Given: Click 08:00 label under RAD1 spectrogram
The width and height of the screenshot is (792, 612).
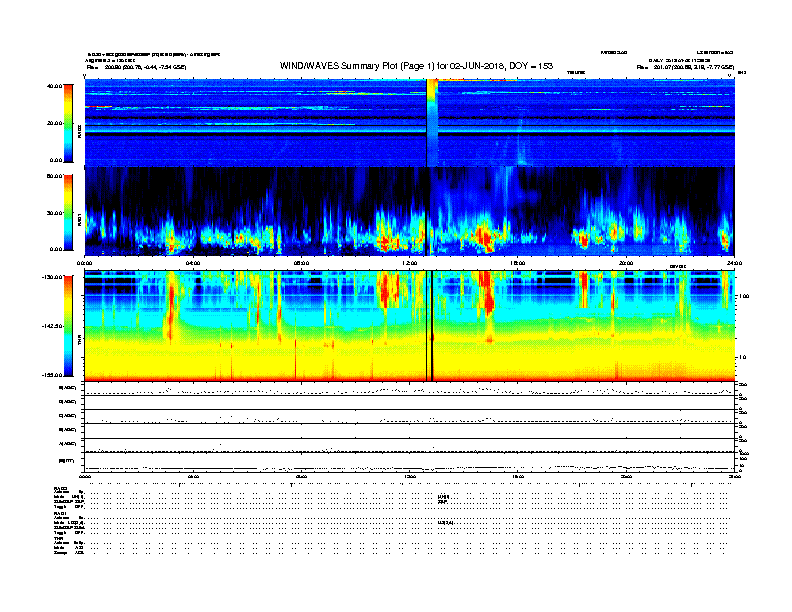Looking at the screenshot, I should pyautogui.click(x=301, y=263).
